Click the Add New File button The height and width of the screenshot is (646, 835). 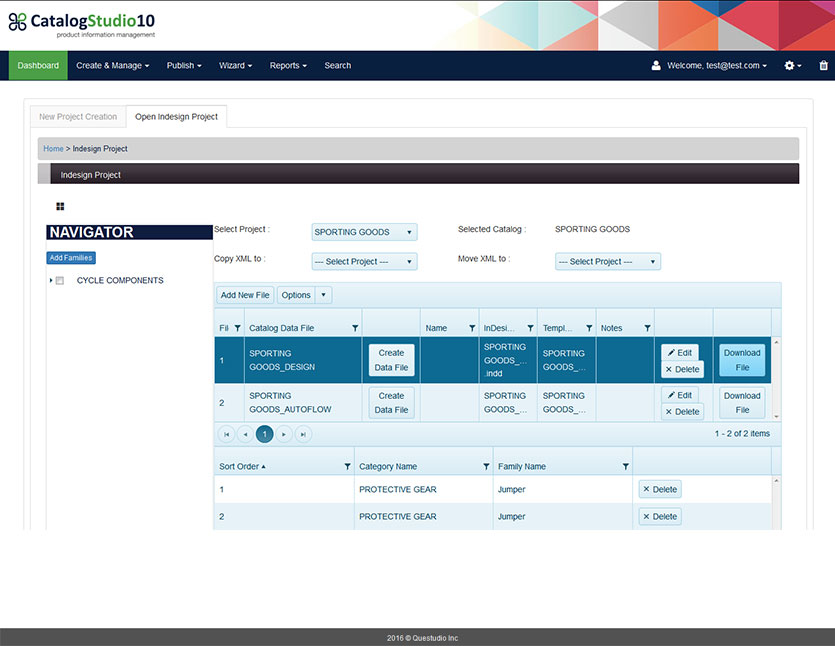click(x=245, y=295)
